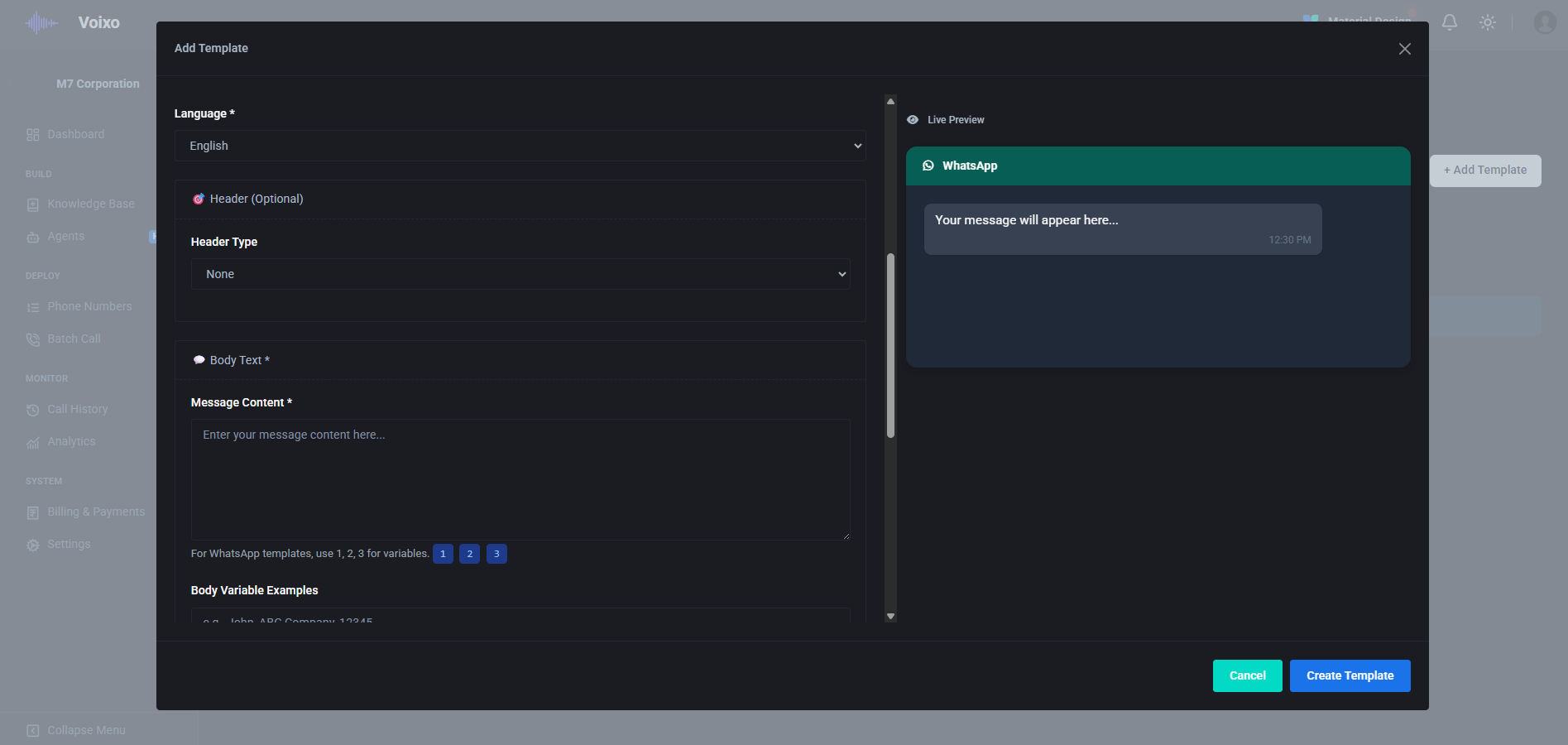Go to Knowledge Base in sidebar
Image resolution: width=1568 pixels, height=745 pixels.
coord(90,204)
